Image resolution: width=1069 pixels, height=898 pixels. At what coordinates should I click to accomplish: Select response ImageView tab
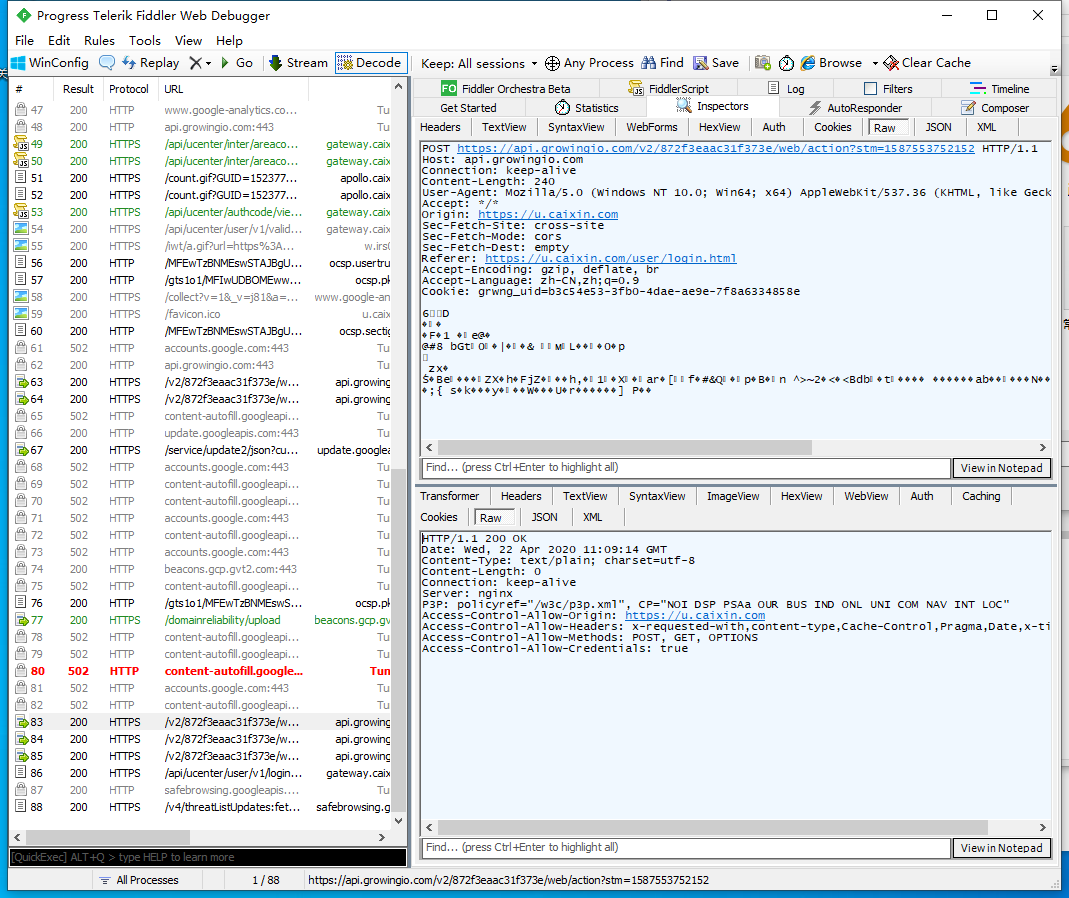[733, 496]
